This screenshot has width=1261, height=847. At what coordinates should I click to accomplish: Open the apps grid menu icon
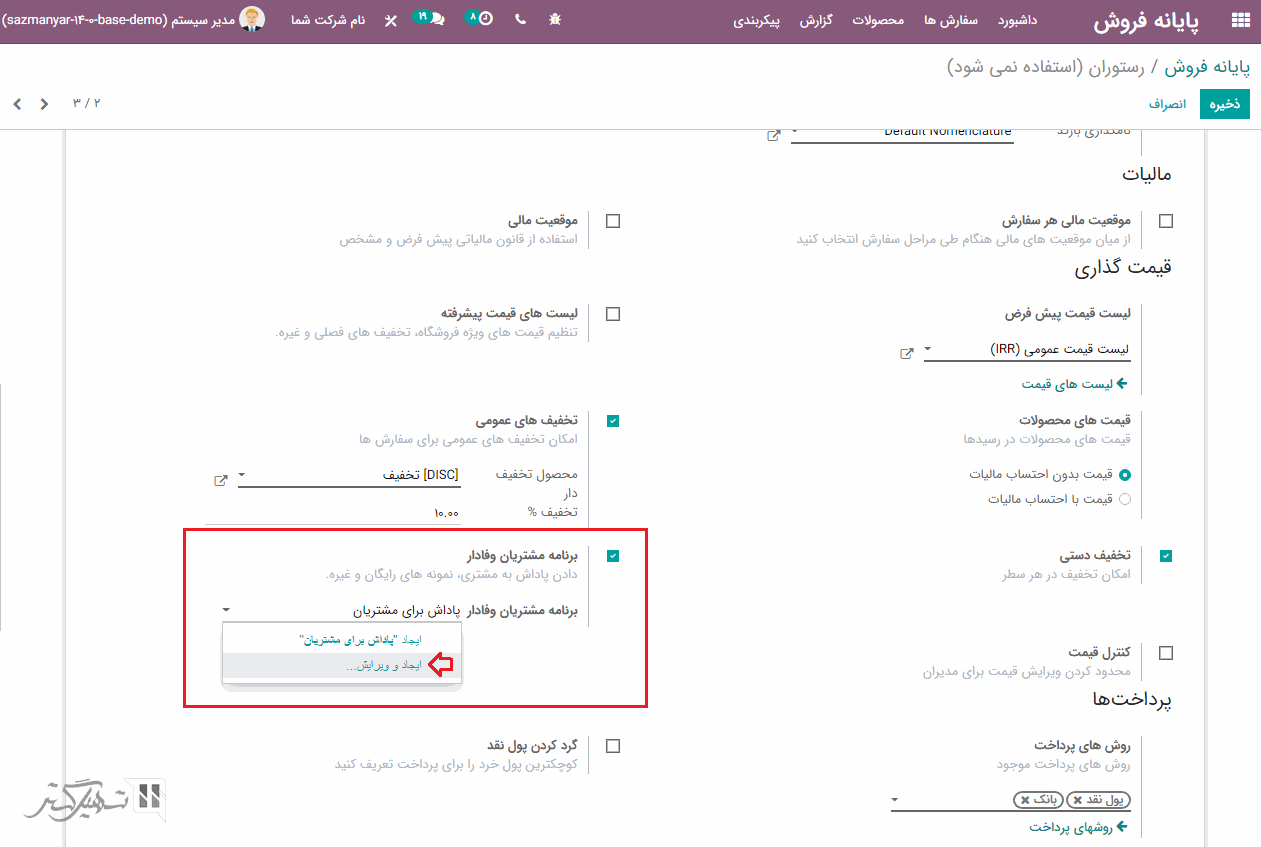click(1240, 20)
